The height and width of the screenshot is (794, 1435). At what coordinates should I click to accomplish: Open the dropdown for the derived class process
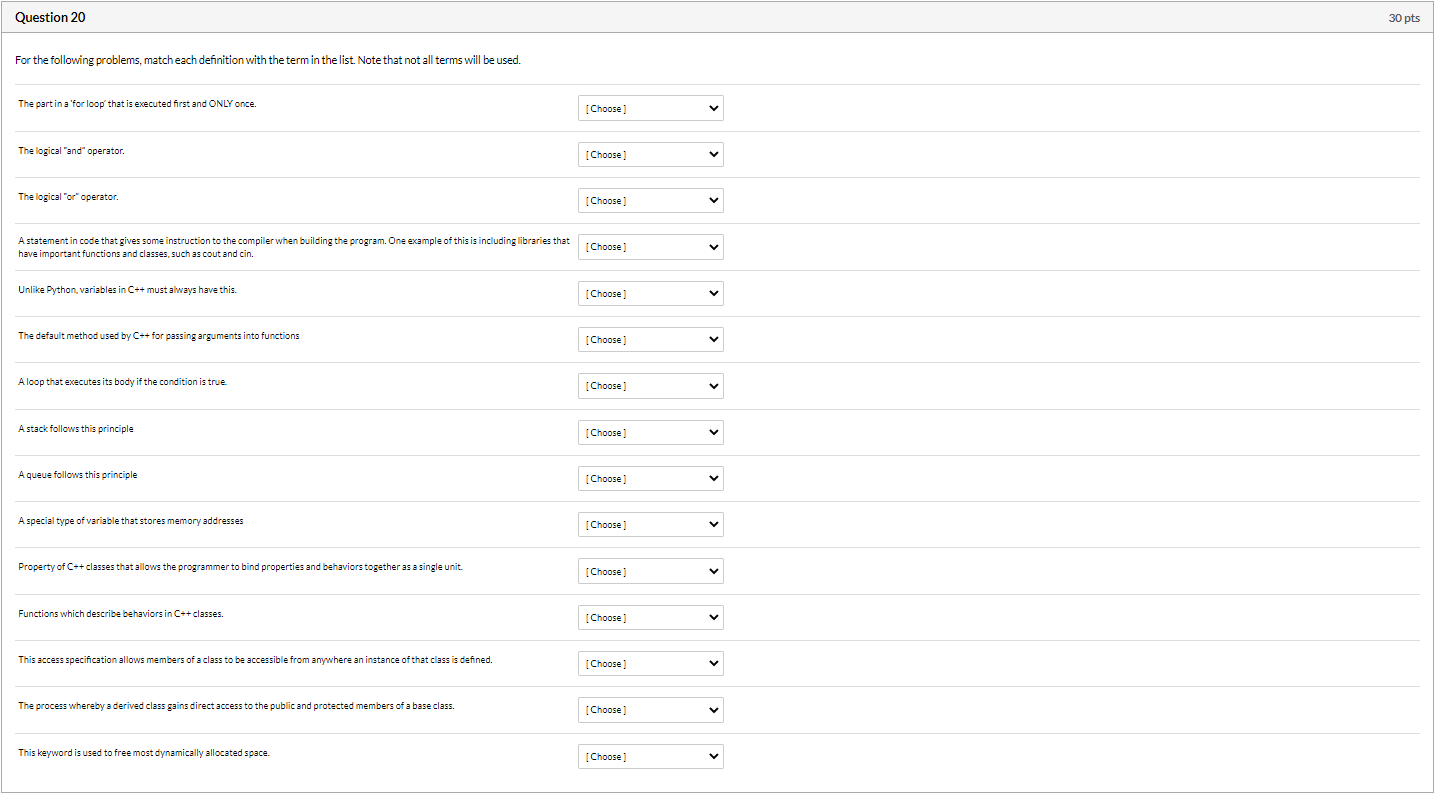click(x=651, y=710)
